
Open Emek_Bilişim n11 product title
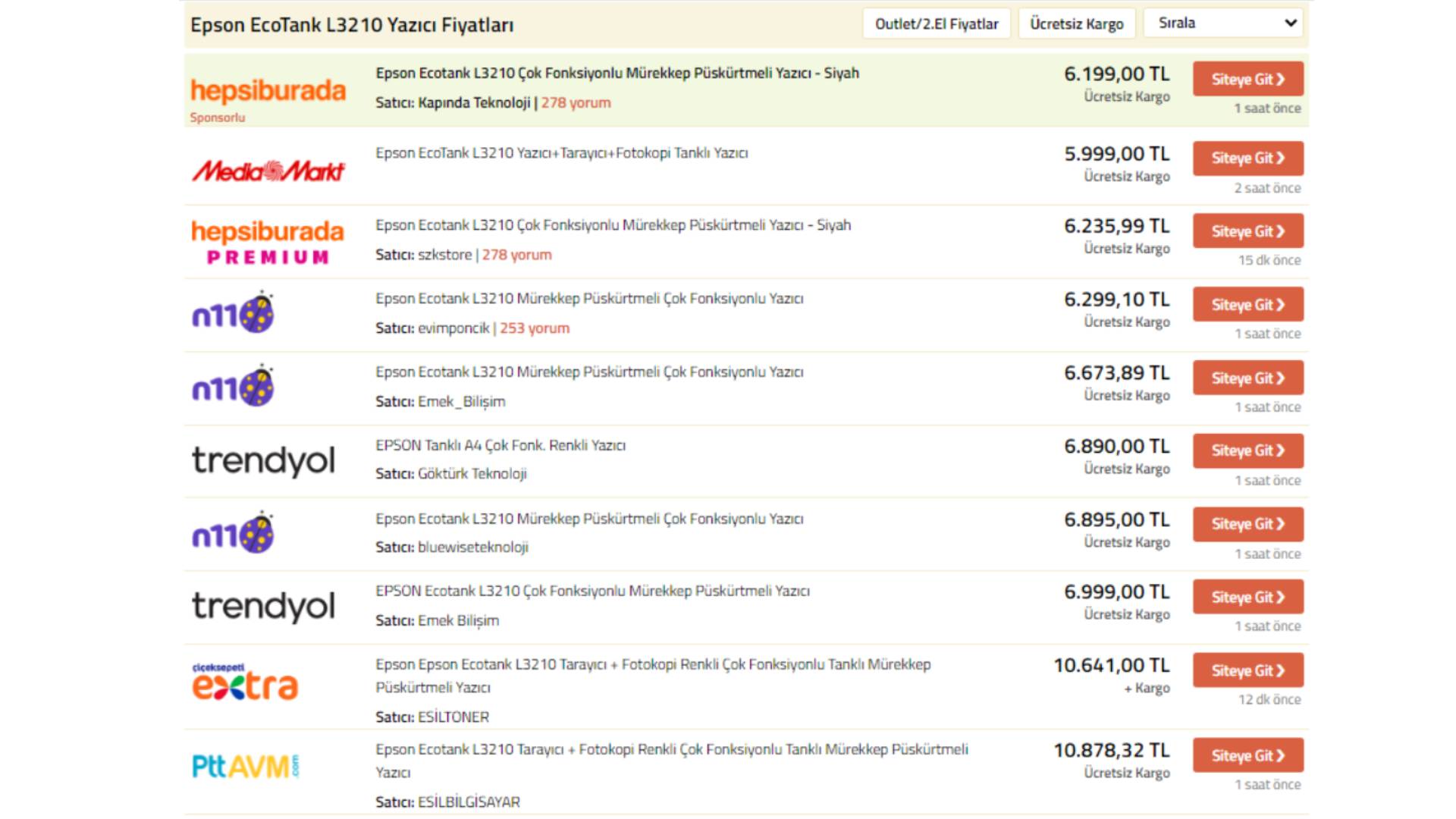point(589,372)
